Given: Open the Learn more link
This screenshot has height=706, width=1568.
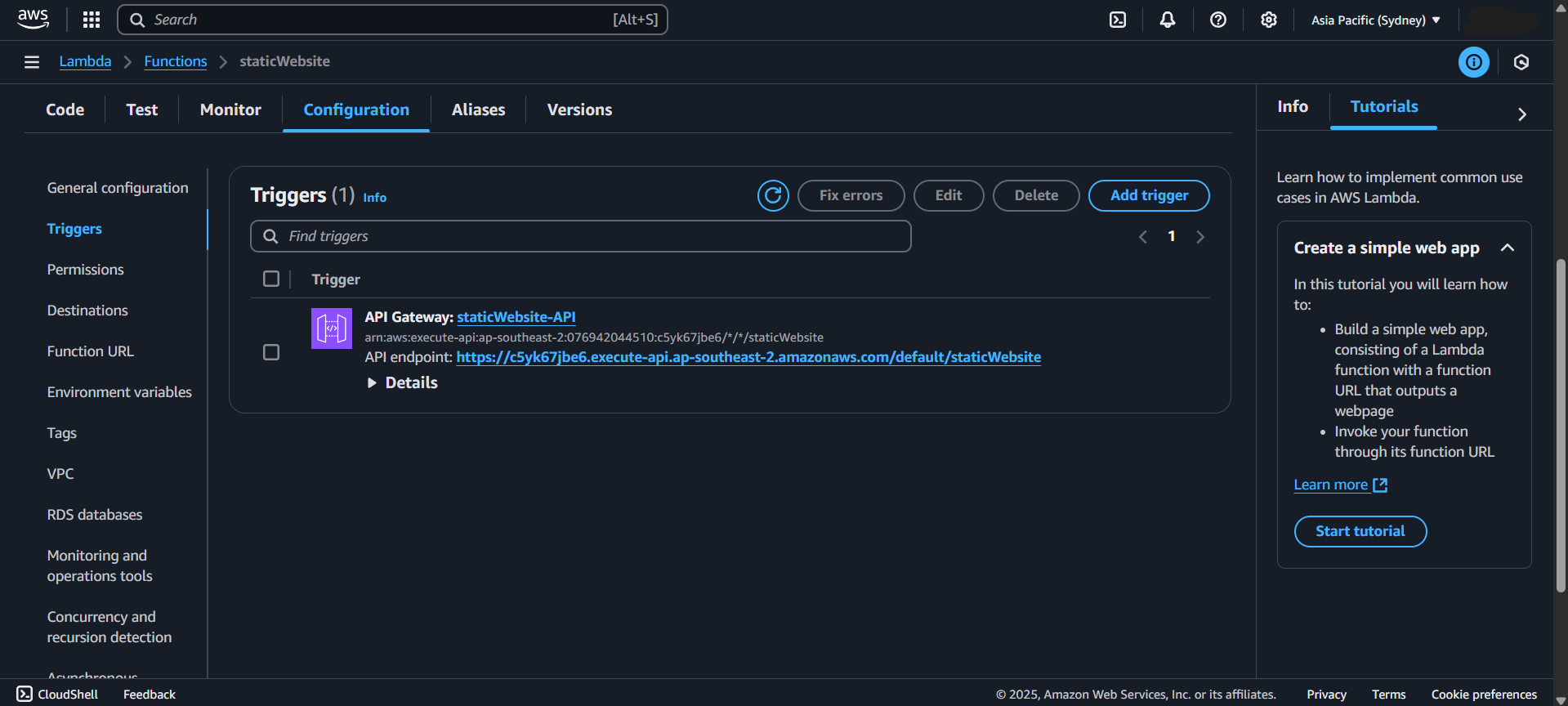Looking at the screenshot, I should pyautogui.click(x=1331, y=485).
